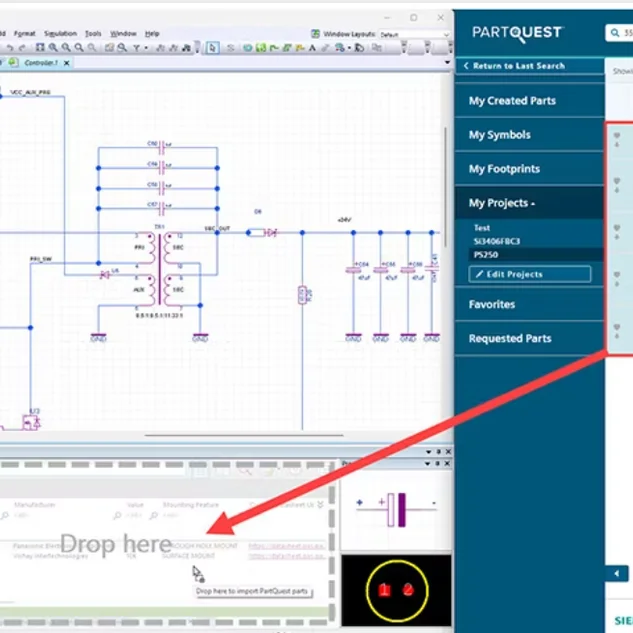This screenshot has width=633, height=633.
Task: Click the magnifier in PartQuest search box
Action: pos(614,32)
